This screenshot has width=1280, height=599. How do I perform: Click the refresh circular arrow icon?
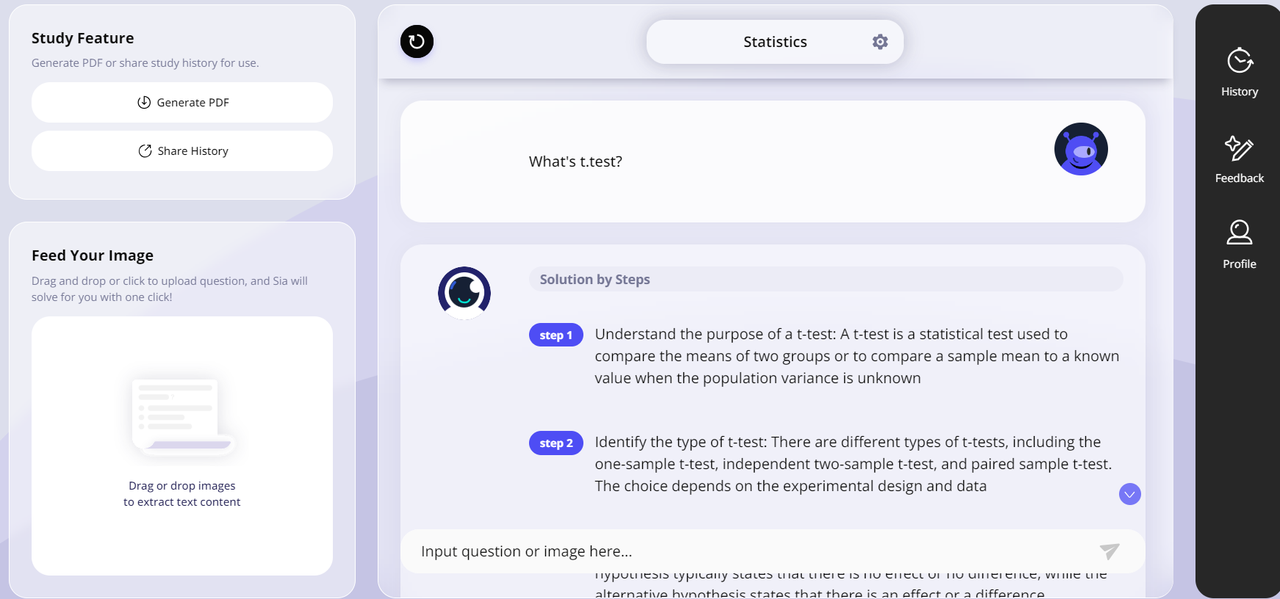click(x=417, y=42)
